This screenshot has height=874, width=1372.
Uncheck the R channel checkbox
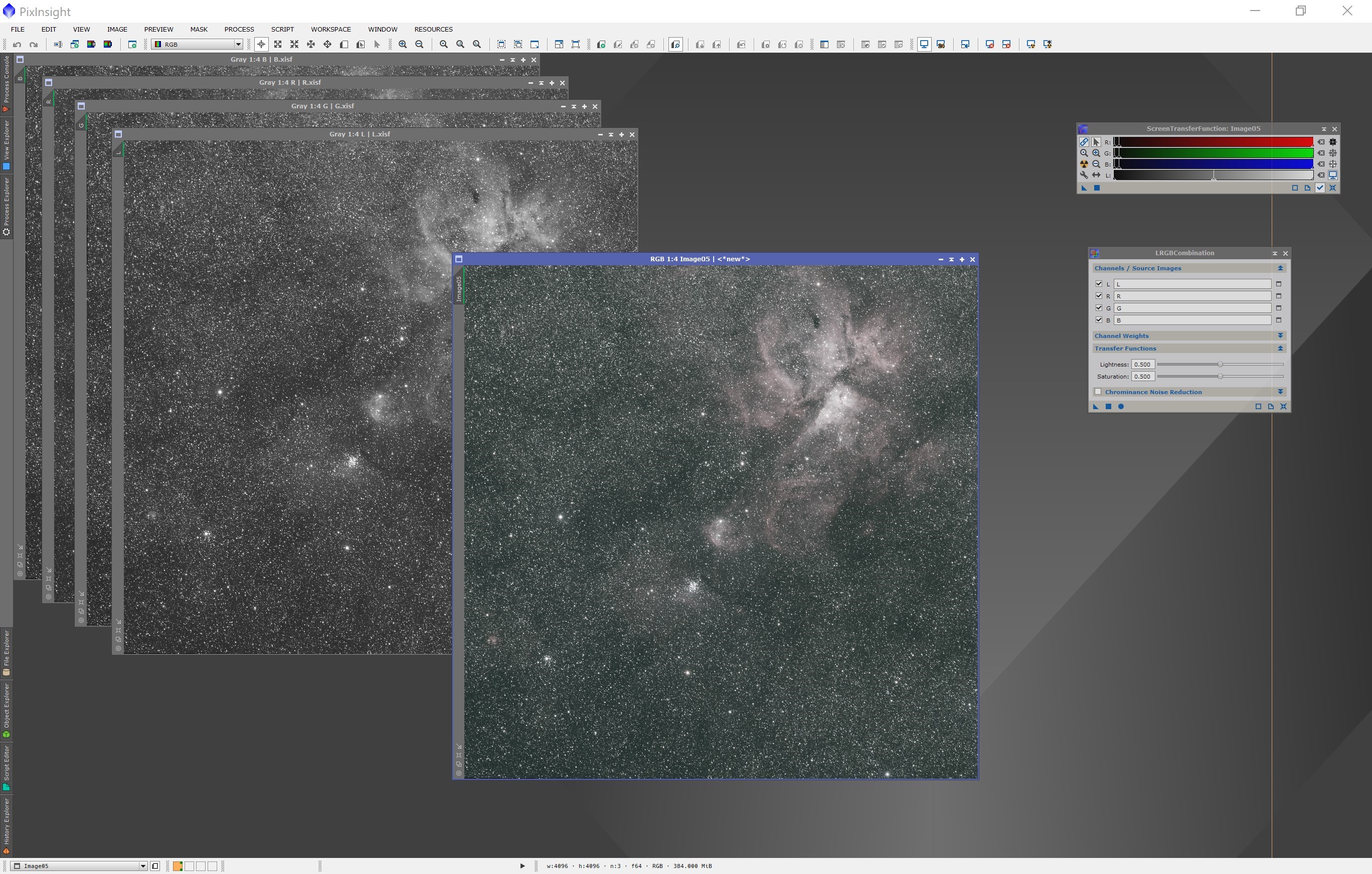tap(1099, 296)
